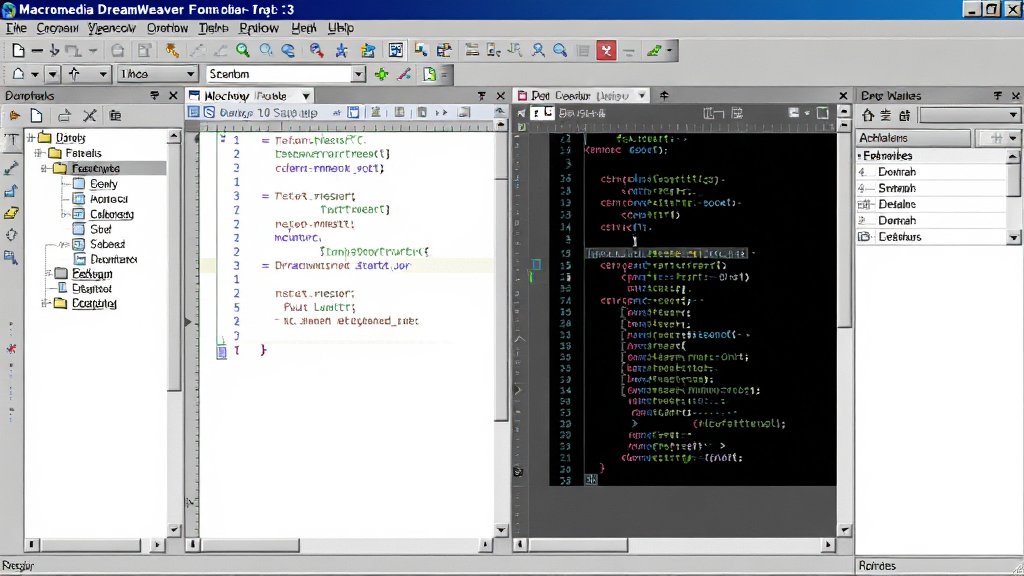
Task: Click the house icon in far right panel
Action: click(x=868, y=115)
